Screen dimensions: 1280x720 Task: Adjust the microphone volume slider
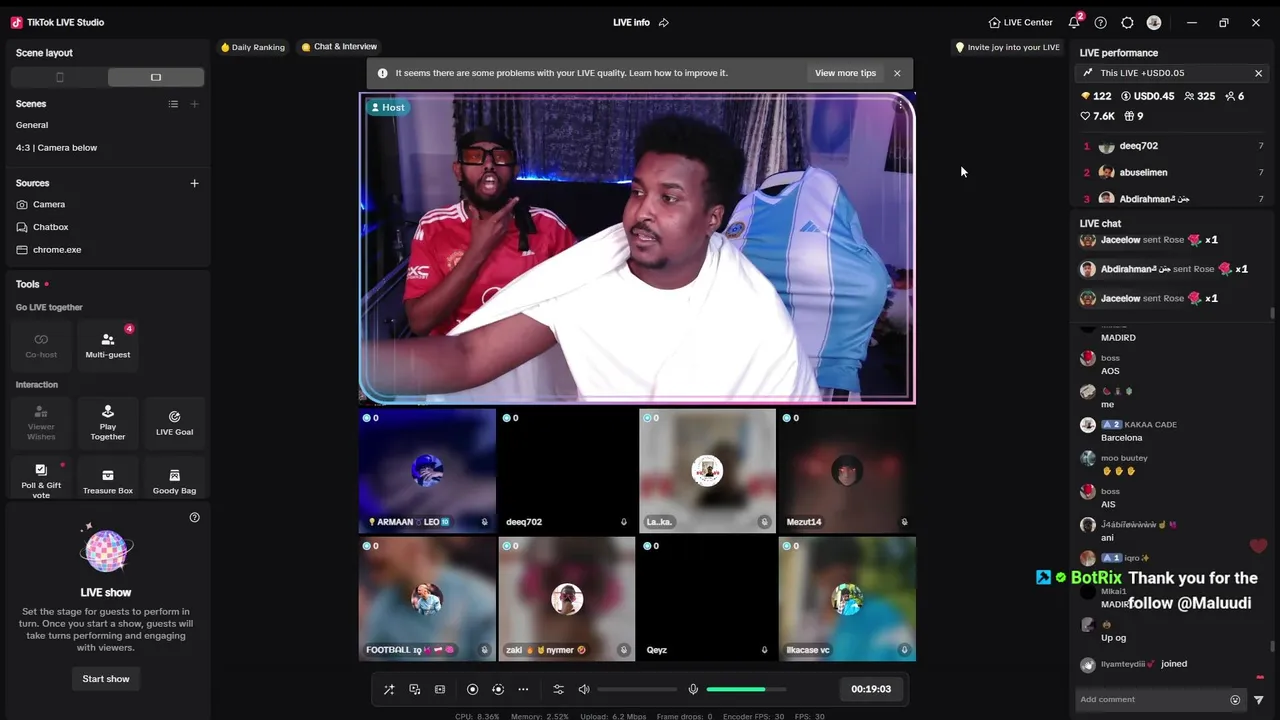pos(746,689)
